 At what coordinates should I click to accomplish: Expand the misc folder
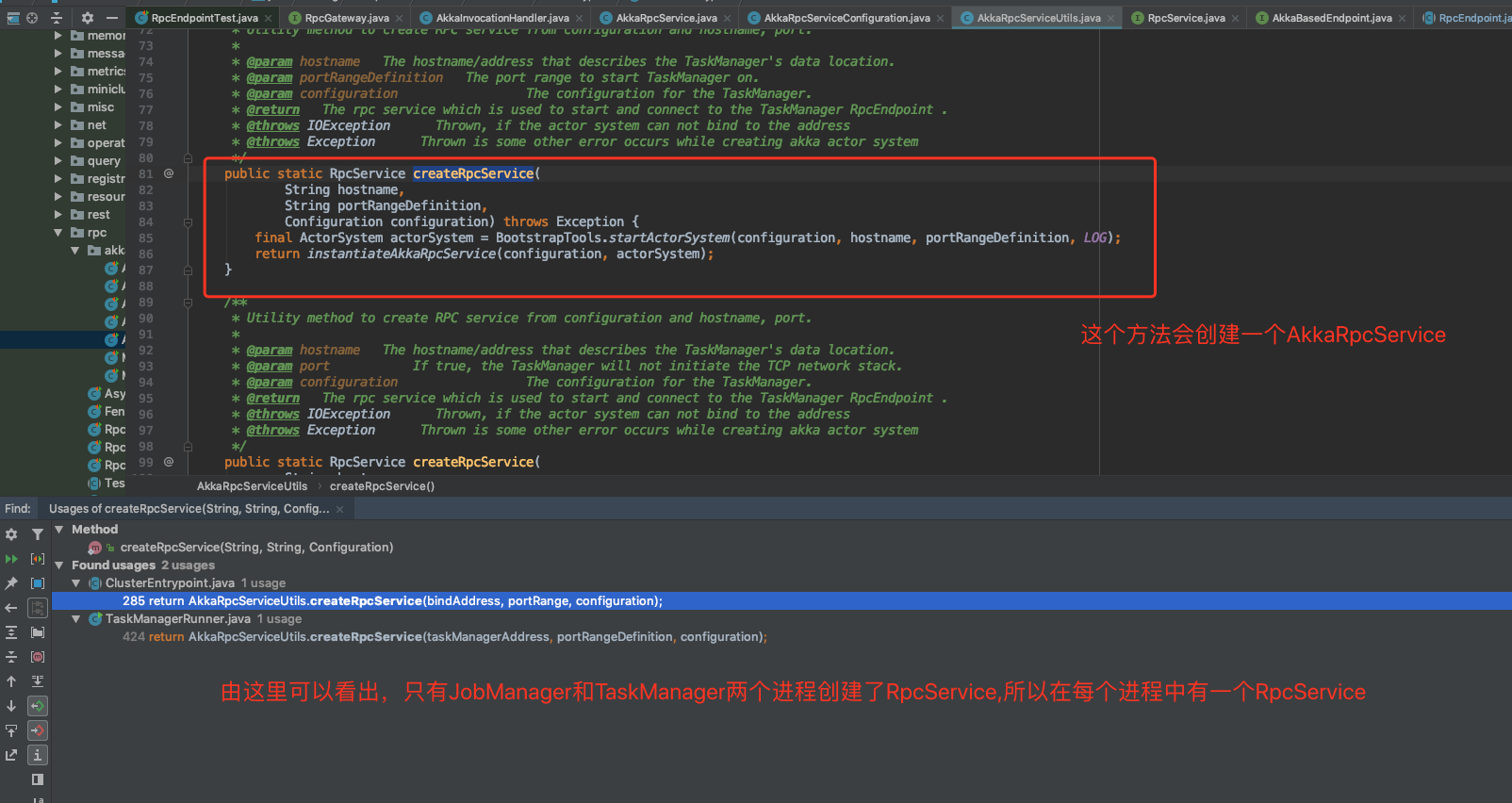(x=58, y=107)
